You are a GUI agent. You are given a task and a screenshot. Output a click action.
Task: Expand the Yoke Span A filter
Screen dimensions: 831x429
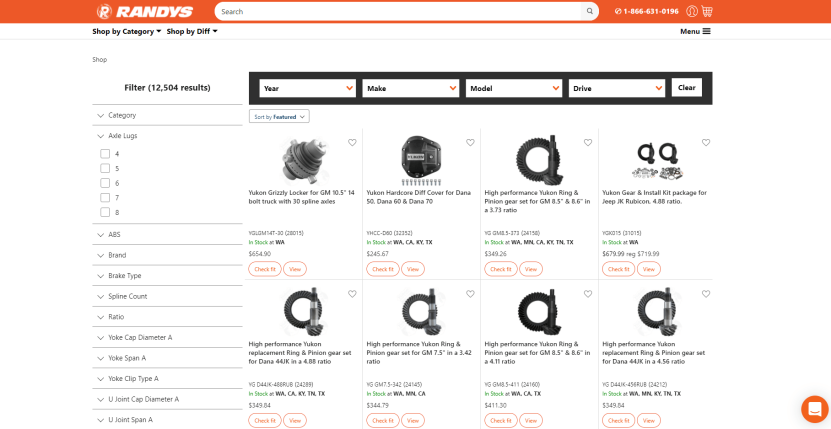tap(167, 358)
